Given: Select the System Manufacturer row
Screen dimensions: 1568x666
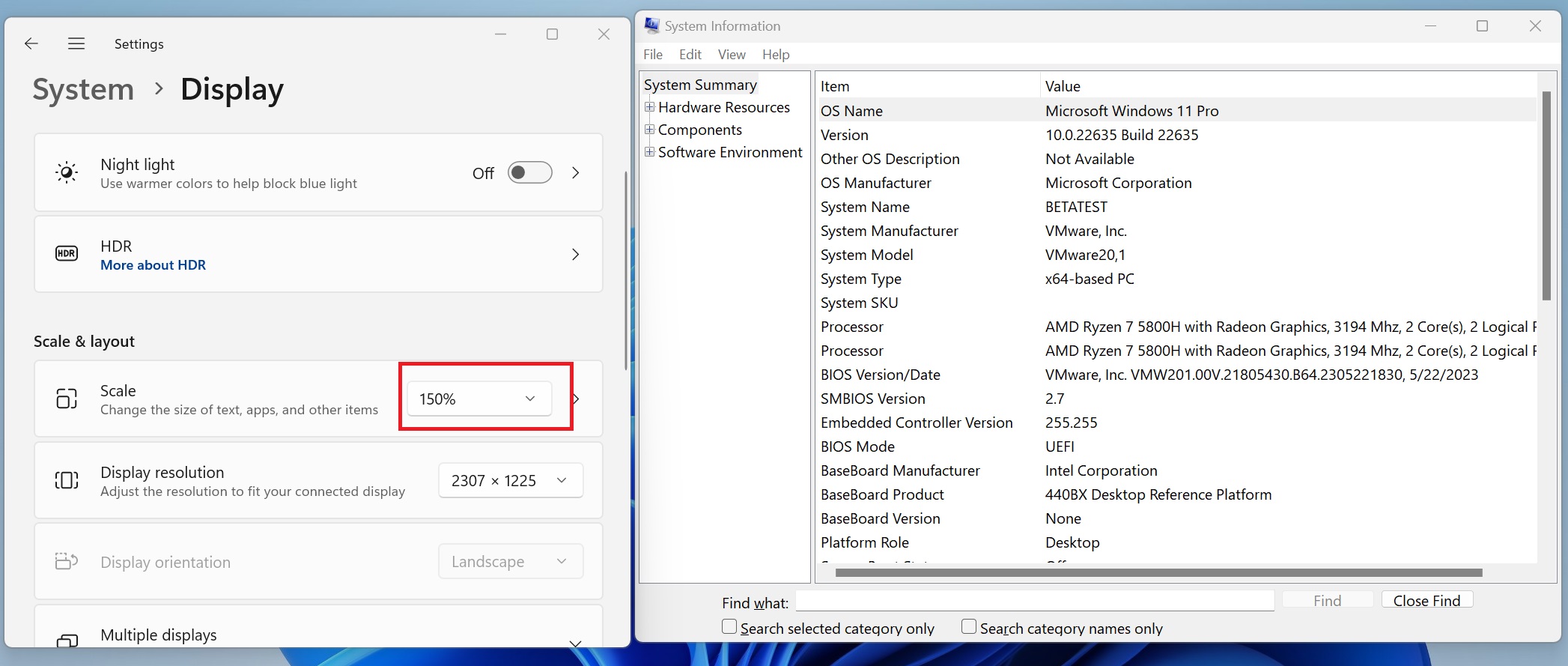Looking at the screenshot, I should pos(1177,231).
